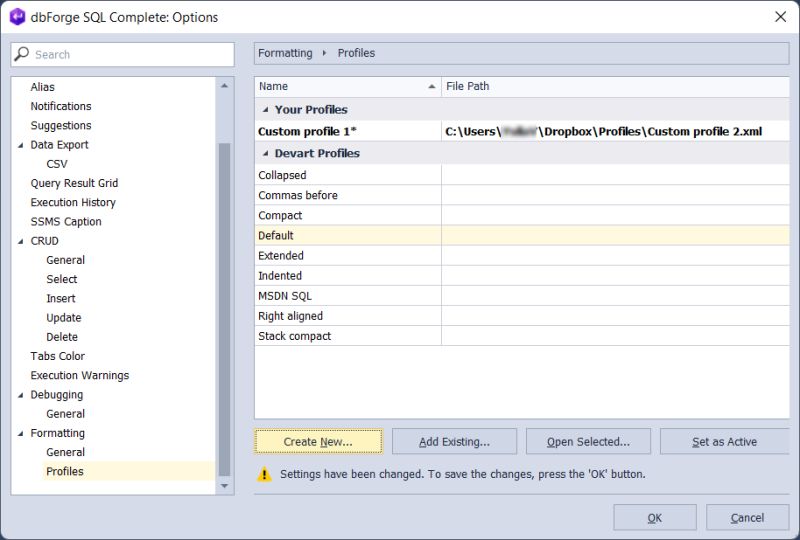Click Formatting in the breadcrumb
This screenshot has width=800, height=540.
[285, 53]
